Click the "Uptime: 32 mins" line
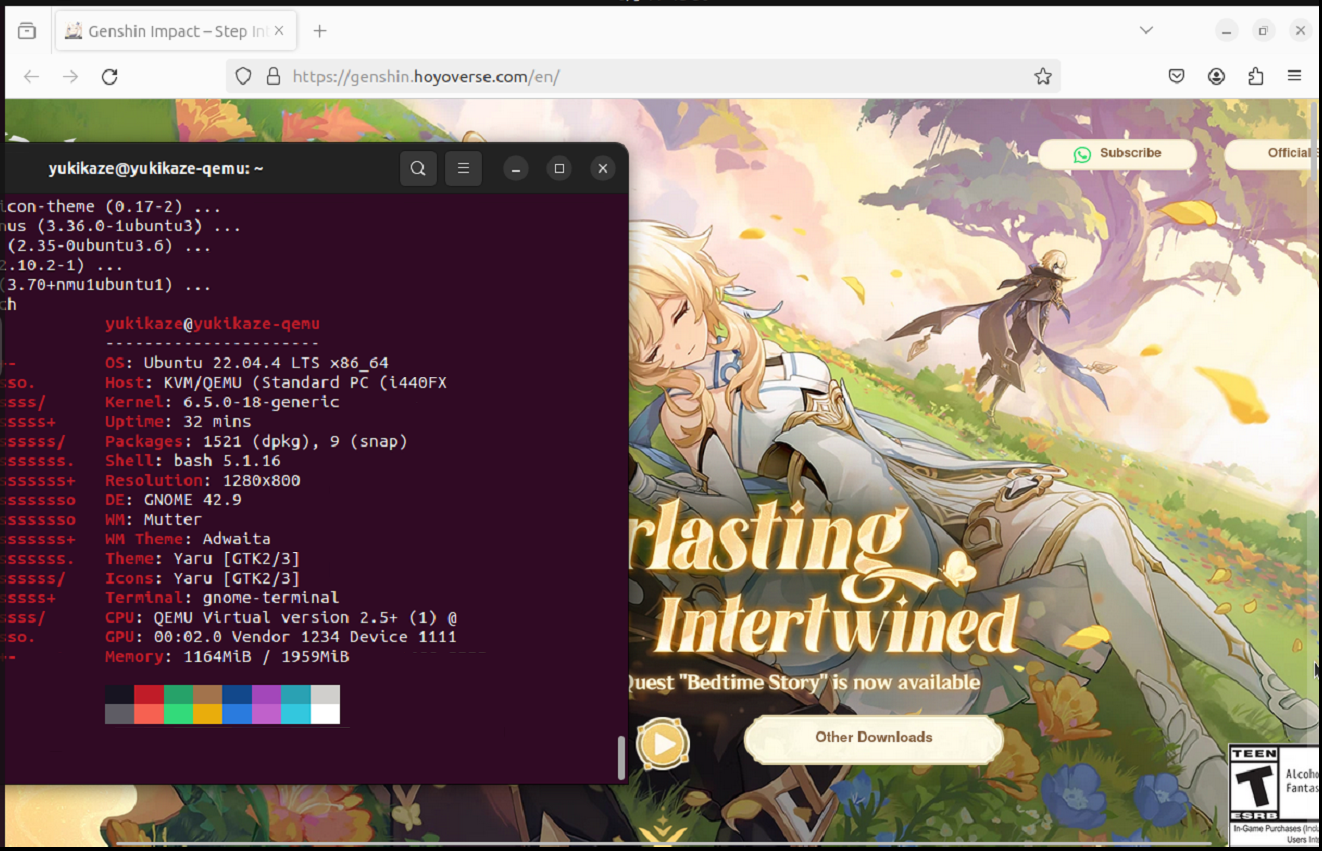This screenshot has width=1322, height=851. click(x=178, y=422)
